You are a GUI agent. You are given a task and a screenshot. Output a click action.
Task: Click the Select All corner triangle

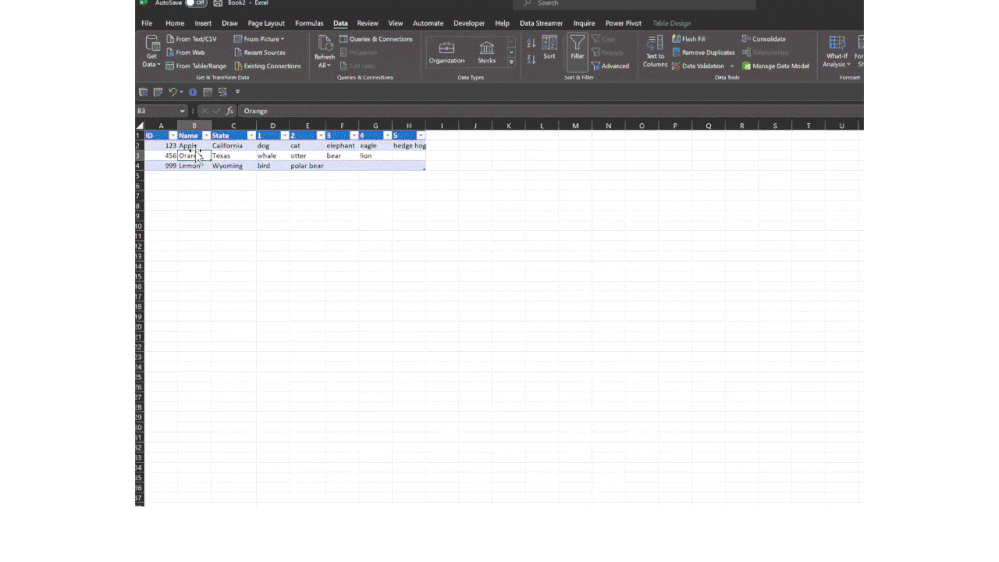click(140, 126)
